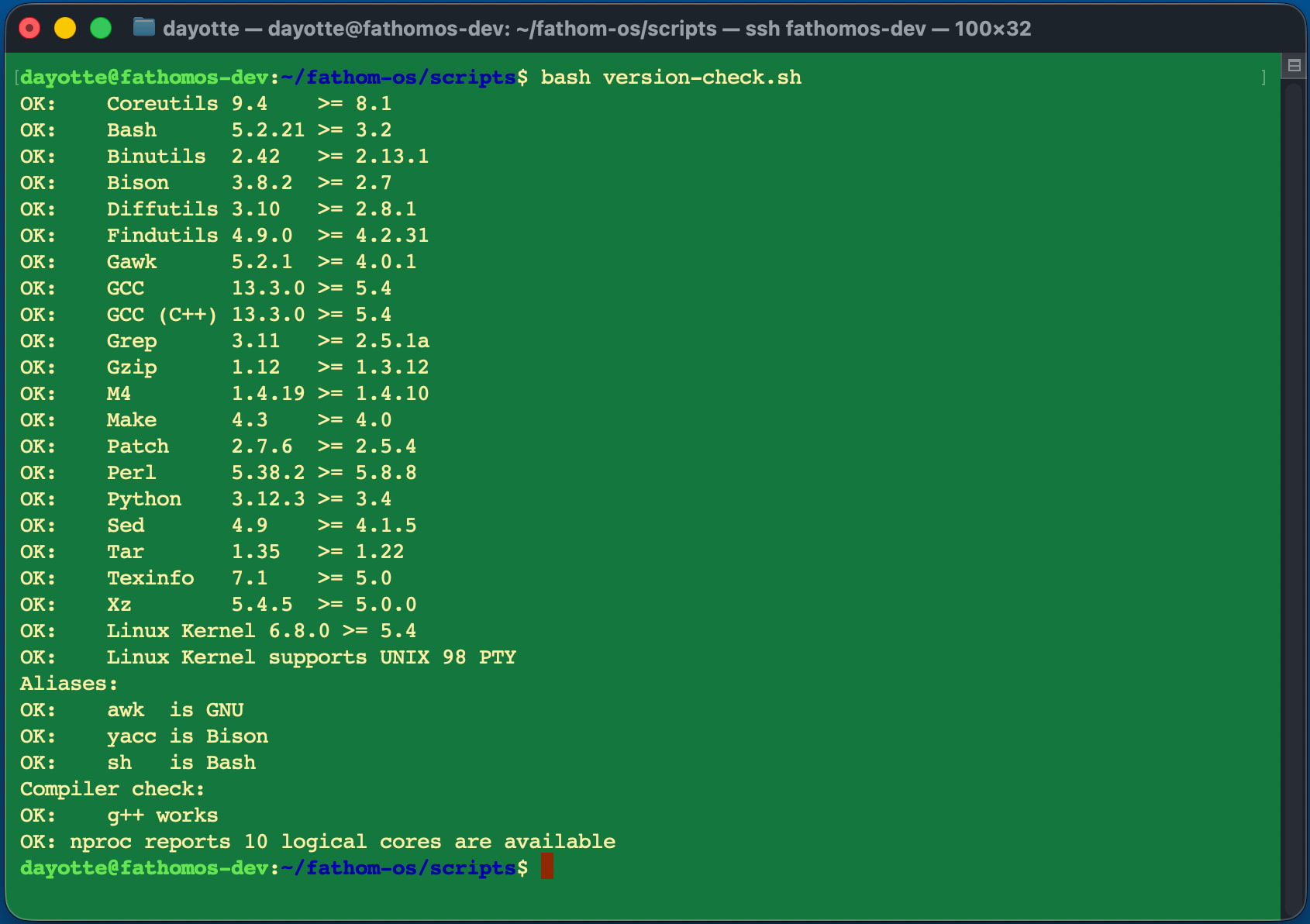This screenshot has height=924, width=1310.
Task: Click the folder proxy icon in title bar
Action: [143, 28]
